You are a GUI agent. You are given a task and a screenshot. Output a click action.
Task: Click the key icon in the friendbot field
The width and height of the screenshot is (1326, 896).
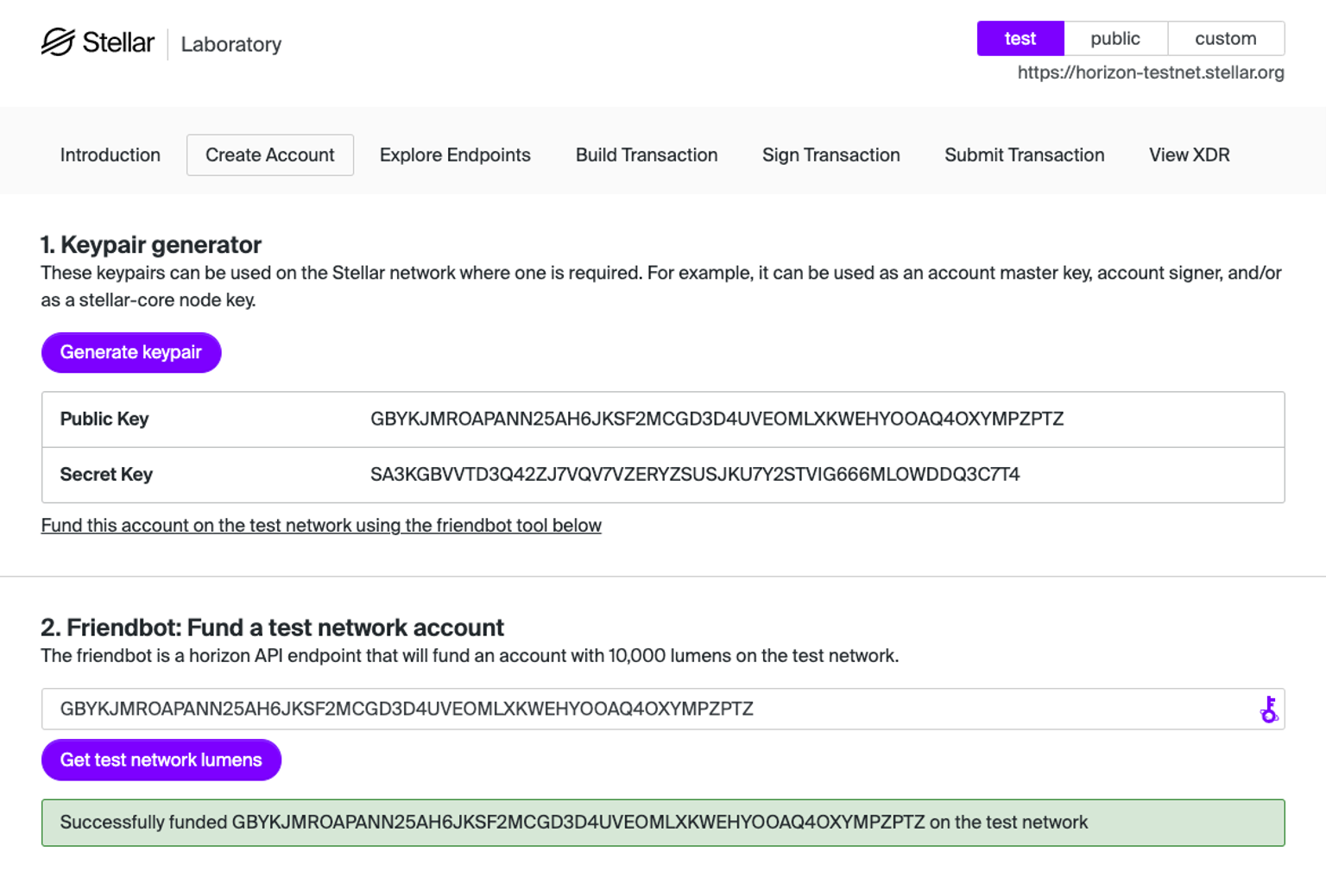pyautogui.click(x=1268, y=710)
